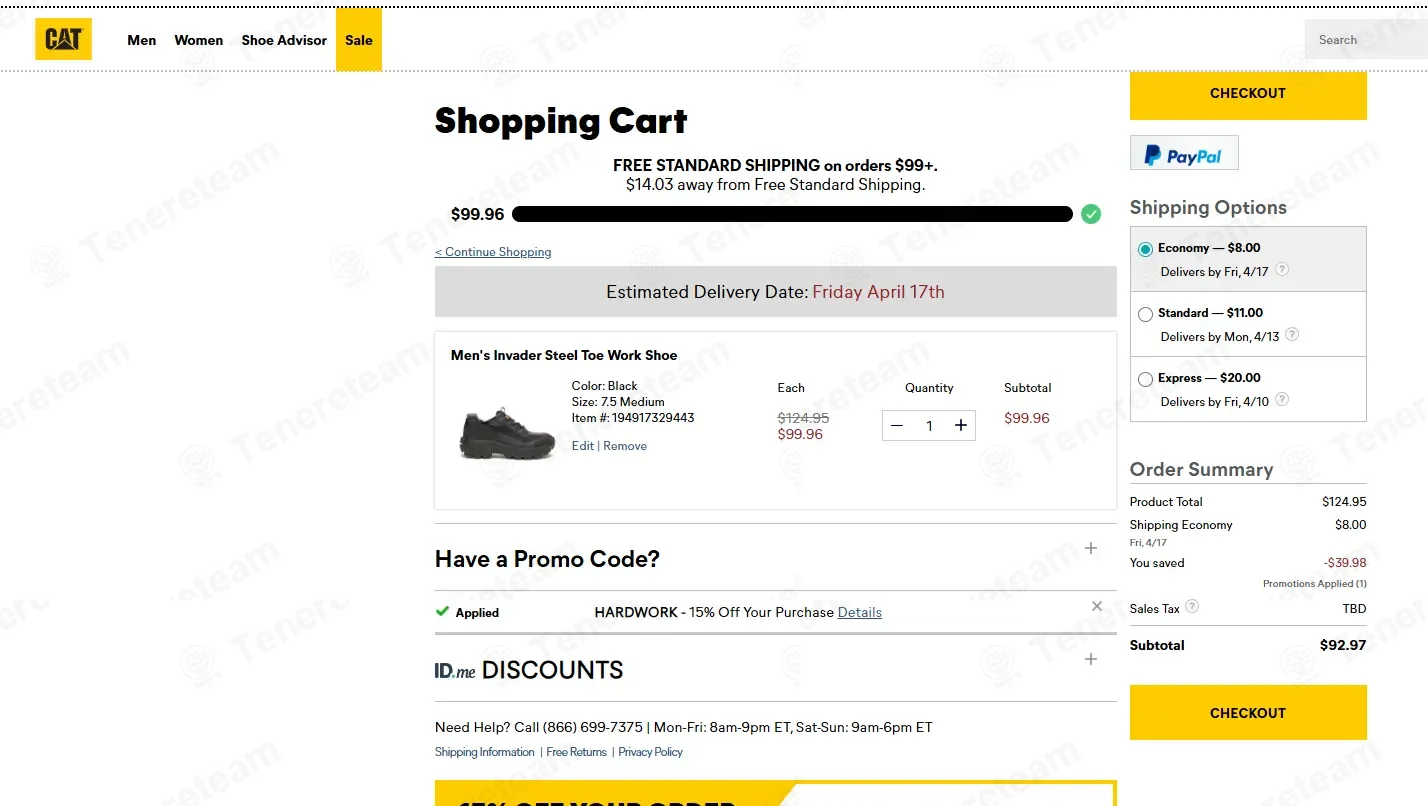Click Color: Black text

605,386
